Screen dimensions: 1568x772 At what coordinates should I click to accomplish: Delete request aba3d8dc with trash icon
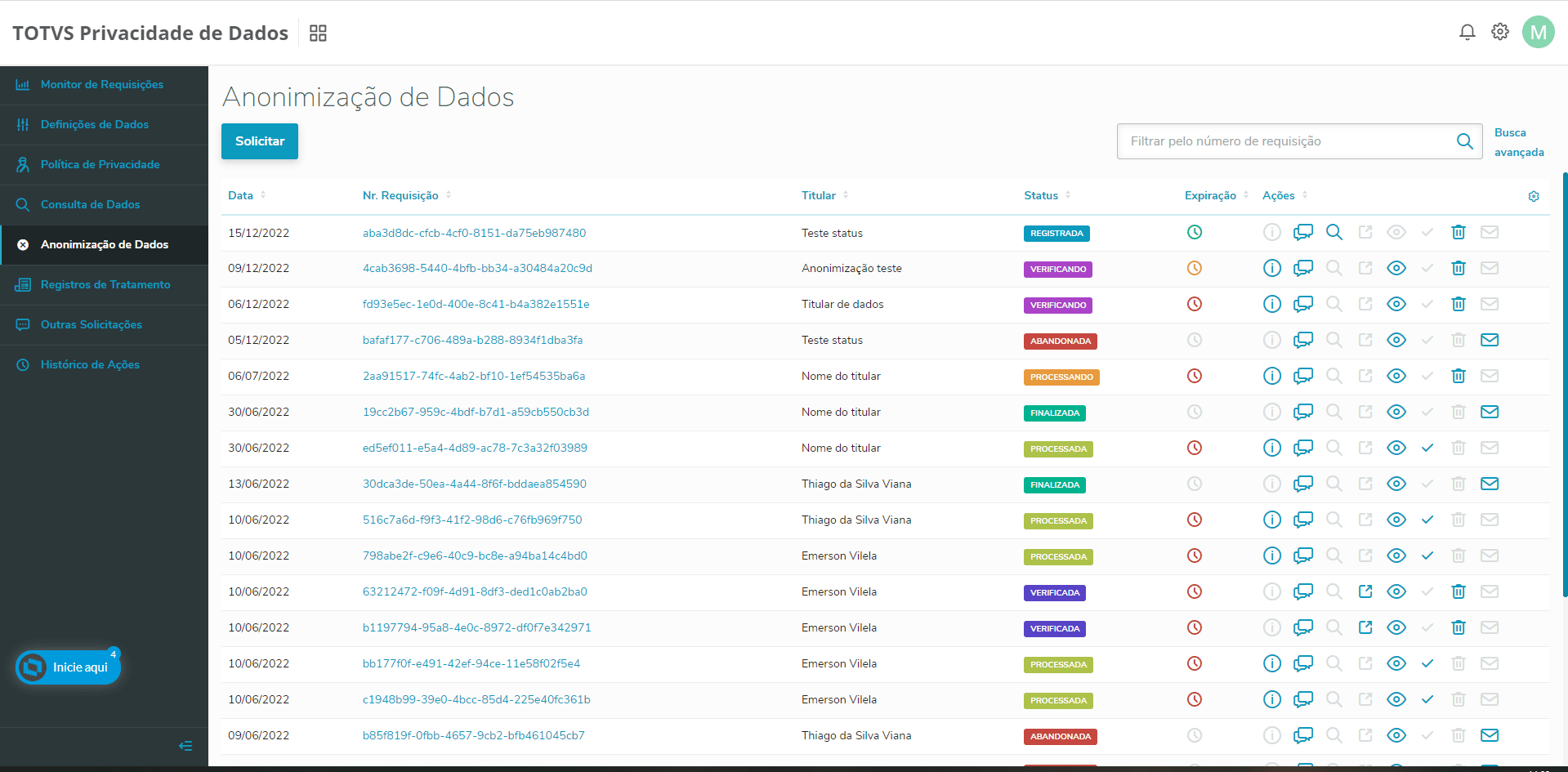pos(1459,232)
